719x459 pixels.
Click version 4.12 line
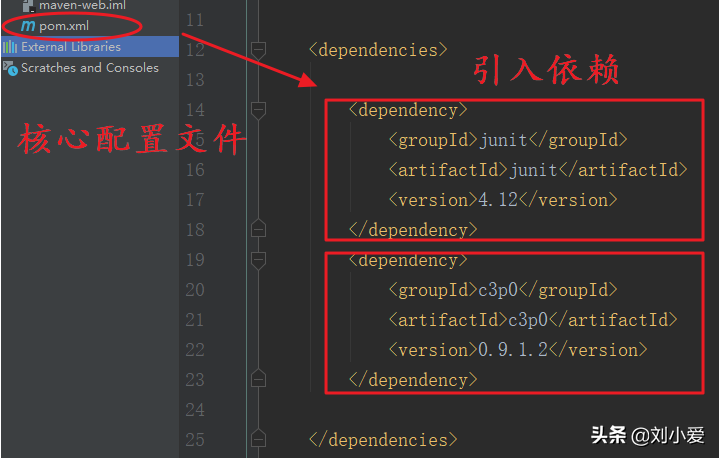[503, 200]
